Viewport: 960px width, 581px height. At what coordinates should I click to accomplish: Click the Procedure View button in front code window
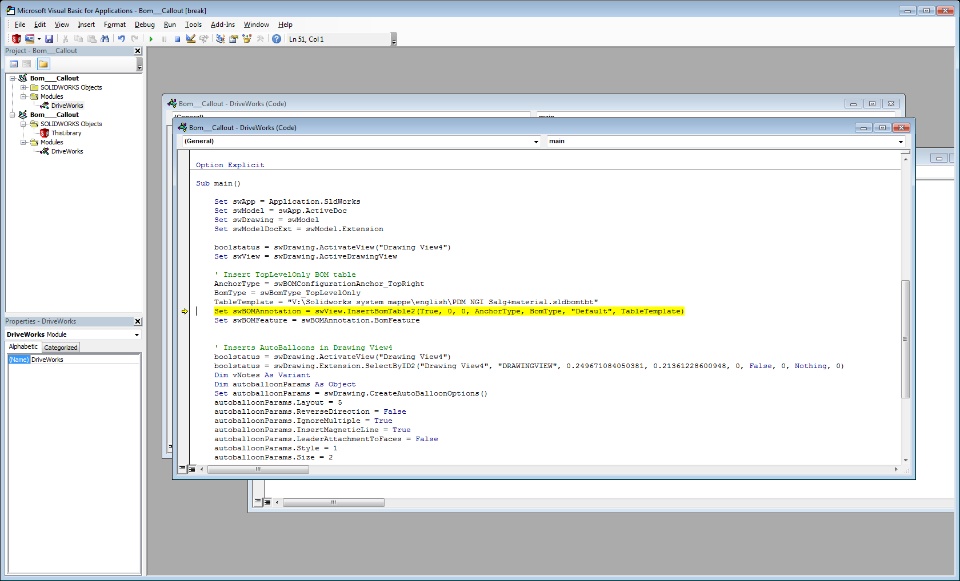pyautogui.click(x=182, y=469)
